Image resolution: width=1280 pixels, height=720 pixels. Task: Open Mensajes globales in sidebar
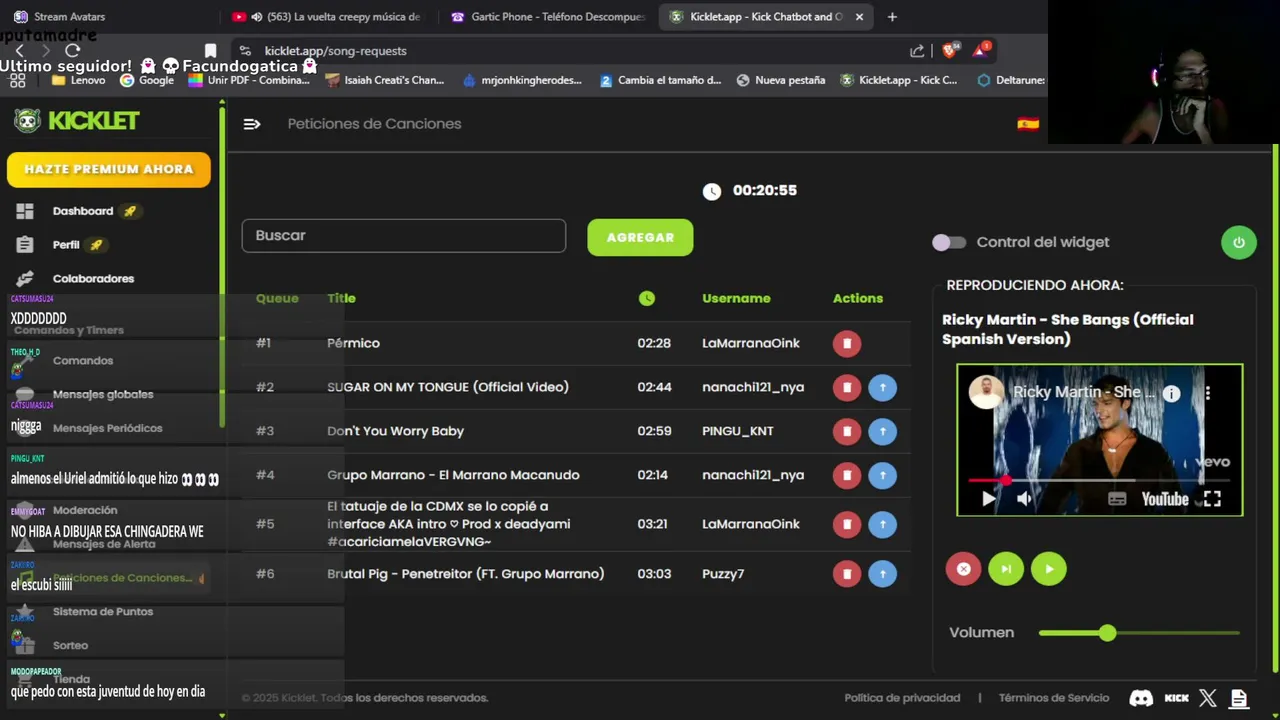(103, 395)
